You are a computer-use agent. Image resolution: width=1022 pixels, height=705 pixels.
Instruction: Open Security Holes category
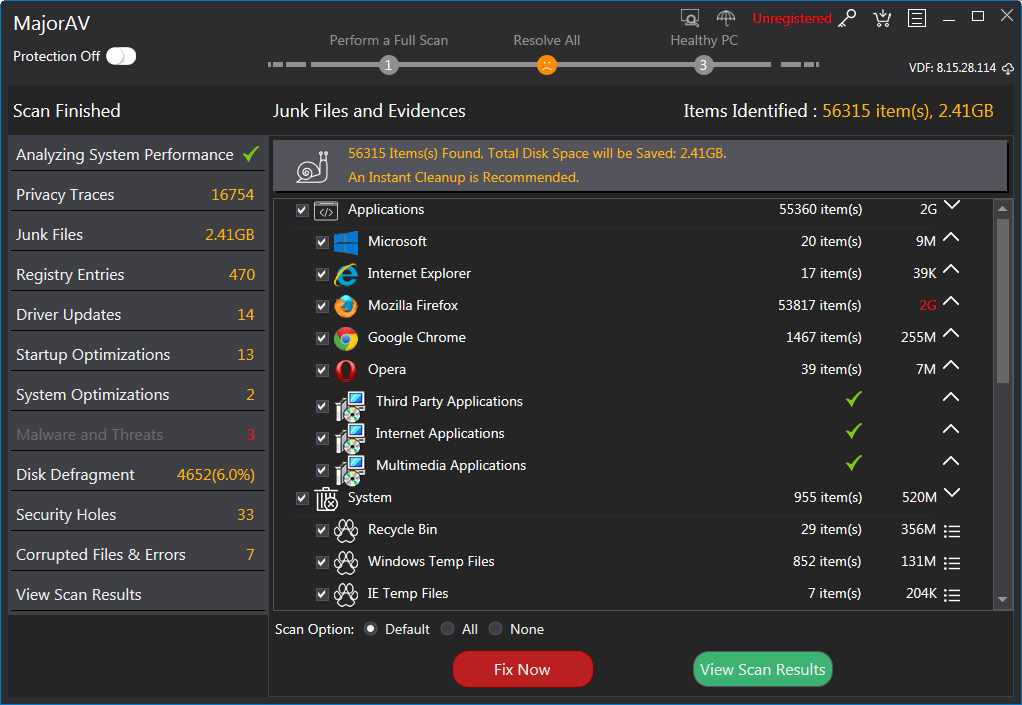(x=137, y=515)
